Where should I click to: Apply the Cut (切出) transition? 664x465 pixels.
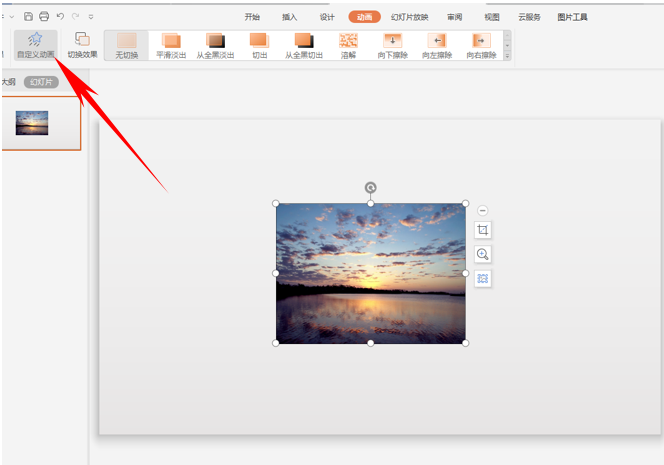260,46
